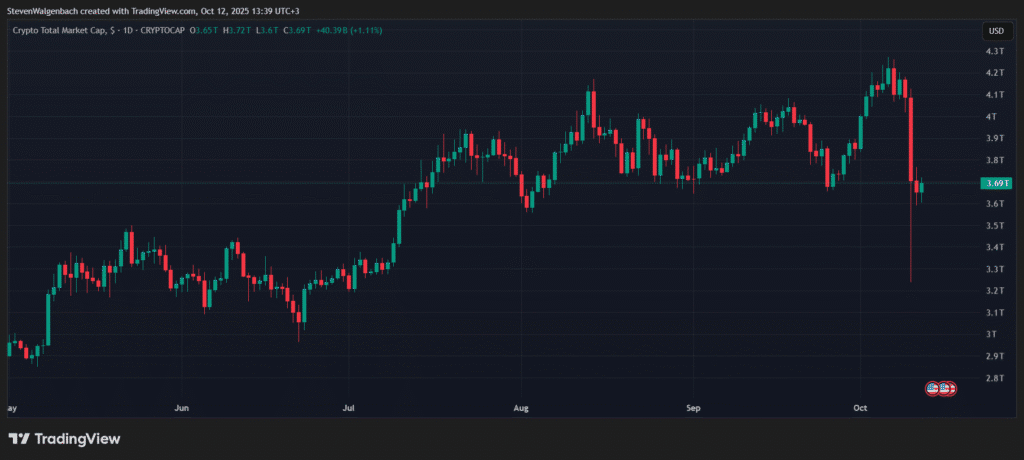Select the Aug label on time axis

pyautogui.click(x=519, y=408)
